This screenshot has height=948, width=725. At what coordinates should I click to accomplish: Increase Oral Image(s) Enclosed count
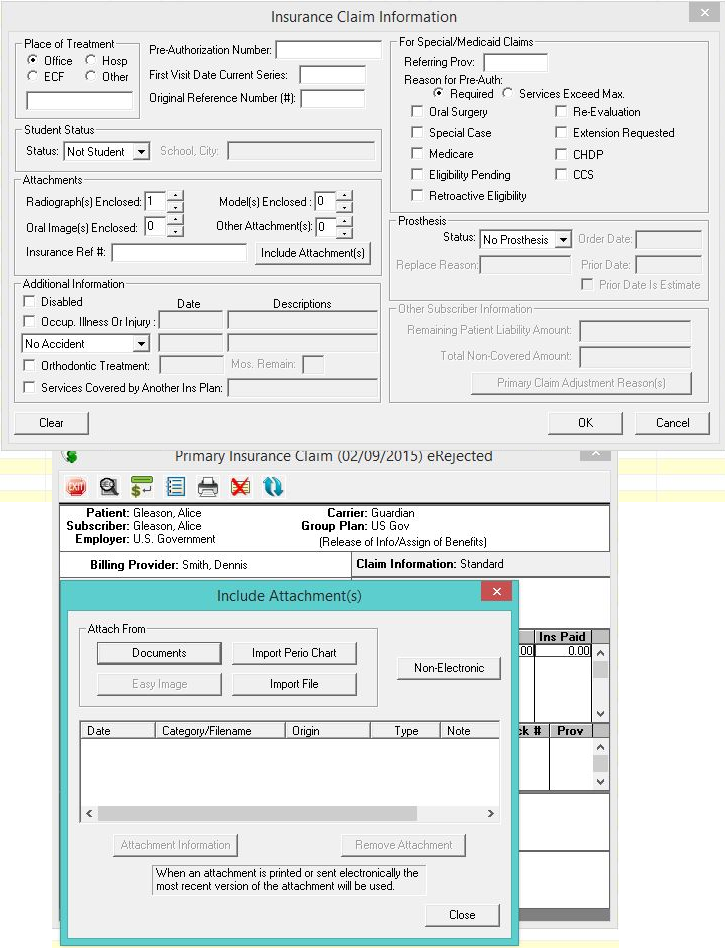point(175,221)
